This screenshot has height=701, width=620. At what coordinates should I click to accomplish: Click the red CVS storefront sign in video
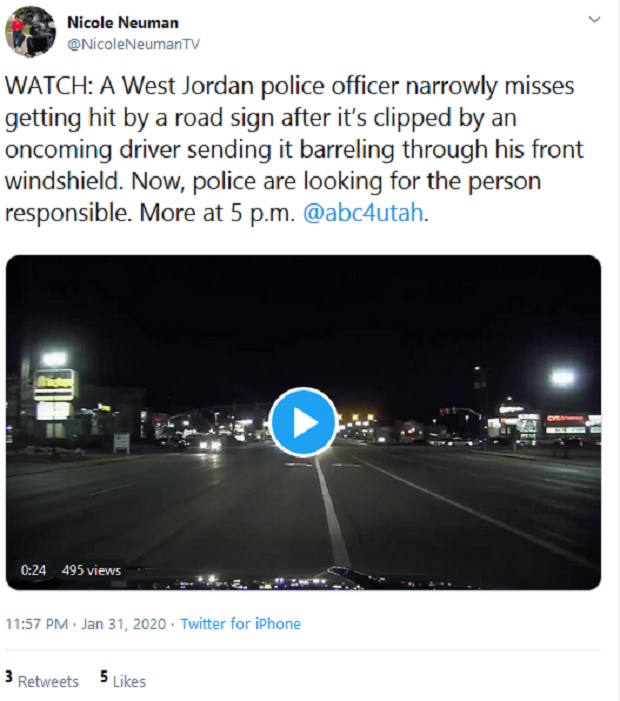coord(565,418)
